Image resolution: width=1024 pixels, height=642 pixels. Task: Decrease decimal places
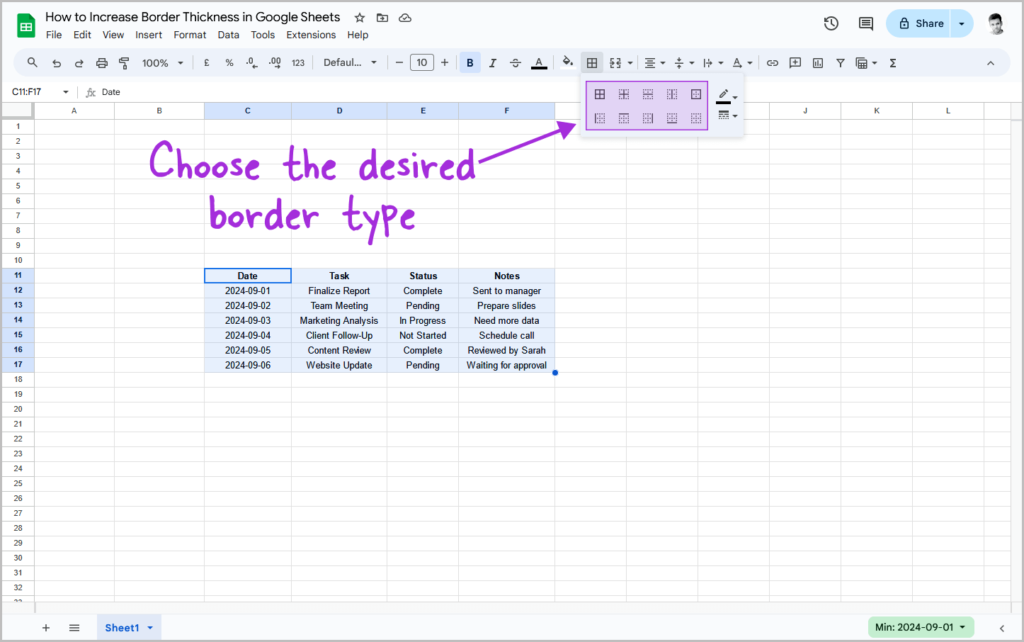click(251, 63)
